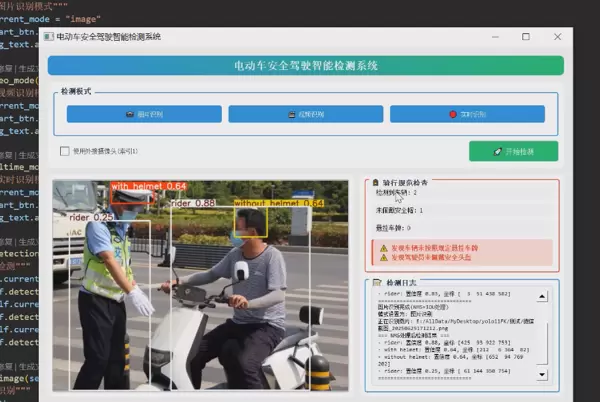Screen dimensions: 600x402
Task: Enable the external camera checkbox
Action: tap(66, 151)
